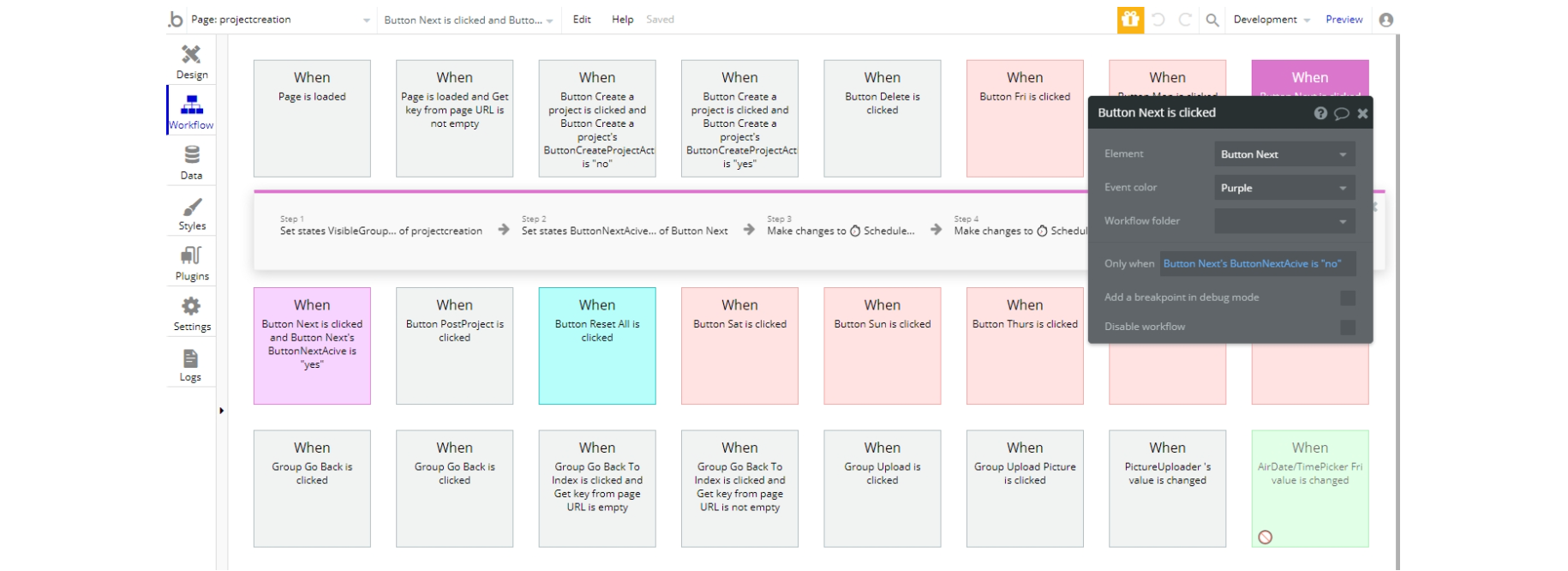
Task: Select Group Upload is clicked event
Action: point(882,489)
